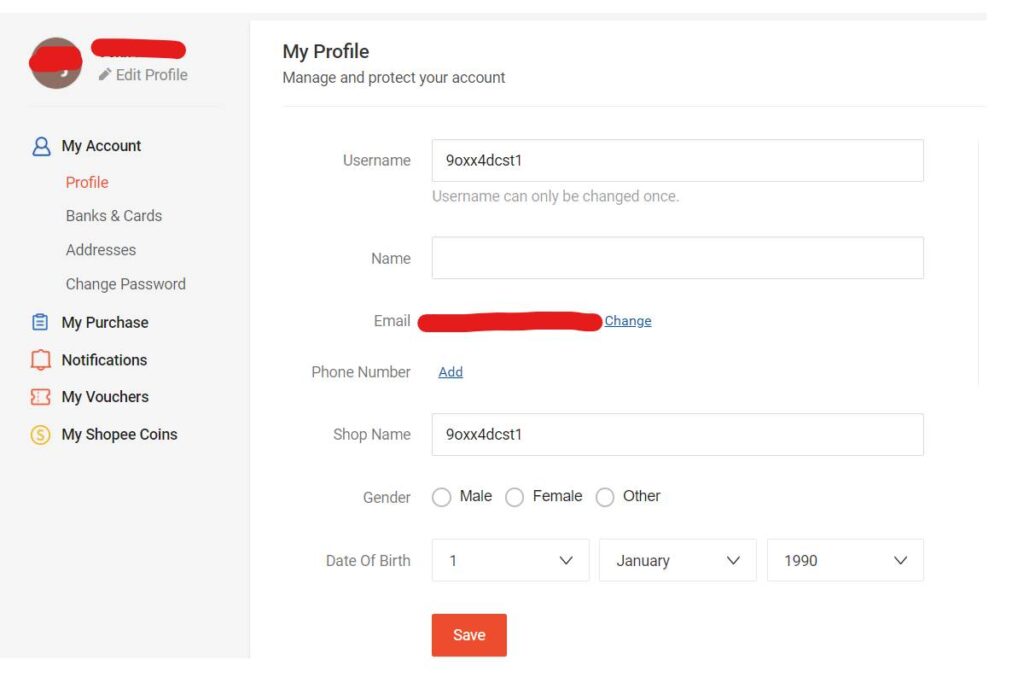Open the January month dropdown
The width and height of the screenshot is (1024, 683).
[677, 560]
